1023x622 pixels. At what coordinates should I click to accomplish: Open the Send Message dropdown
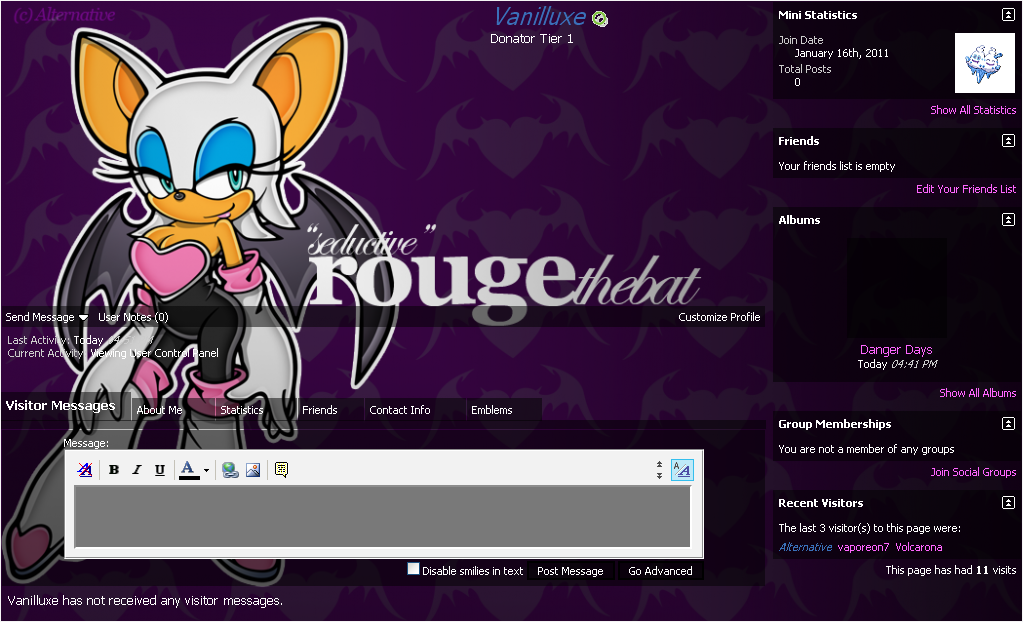(x=46, y=317)
